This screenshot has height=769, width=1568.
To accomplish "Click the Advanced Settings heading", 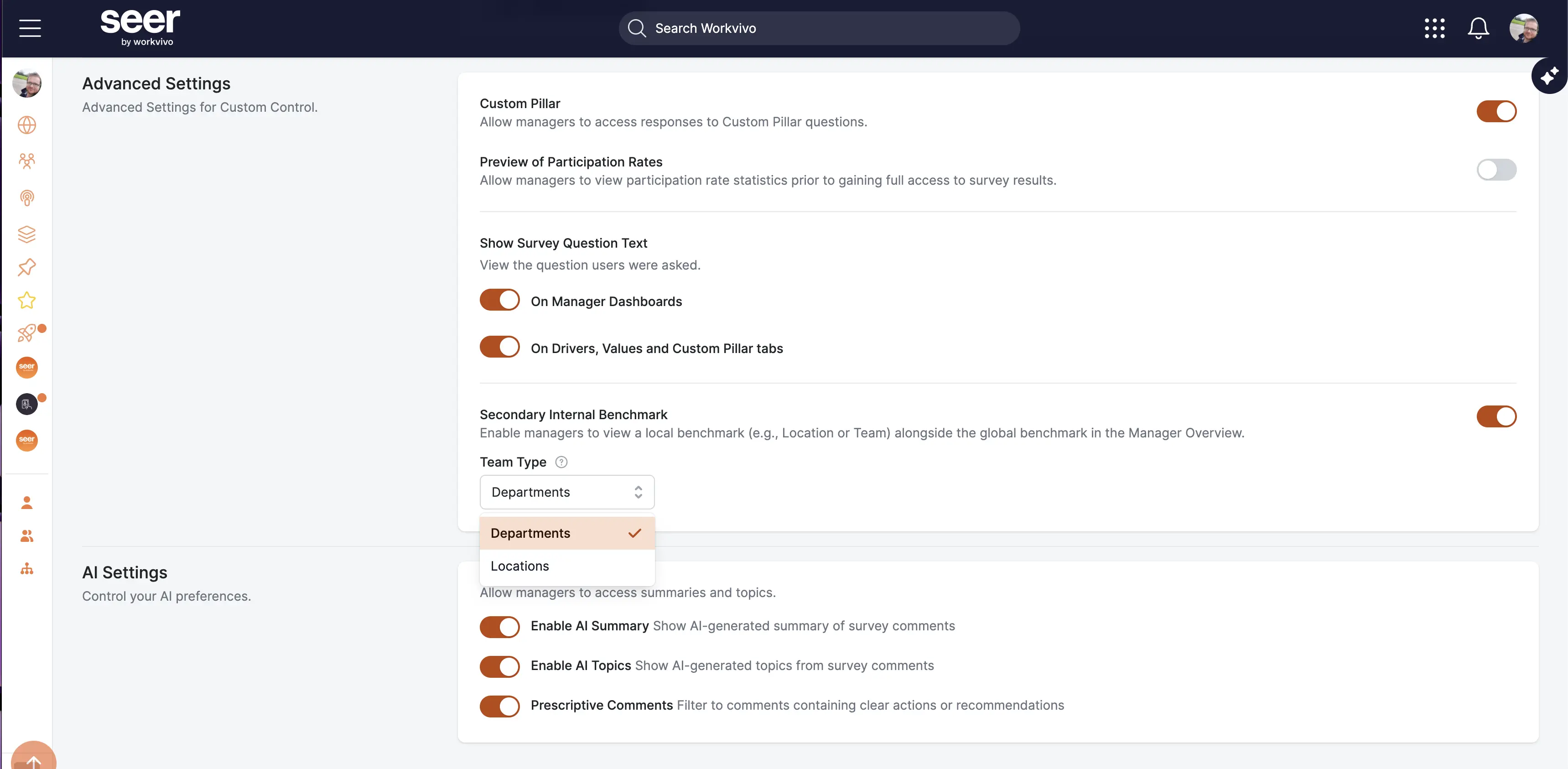I will 156,84.
